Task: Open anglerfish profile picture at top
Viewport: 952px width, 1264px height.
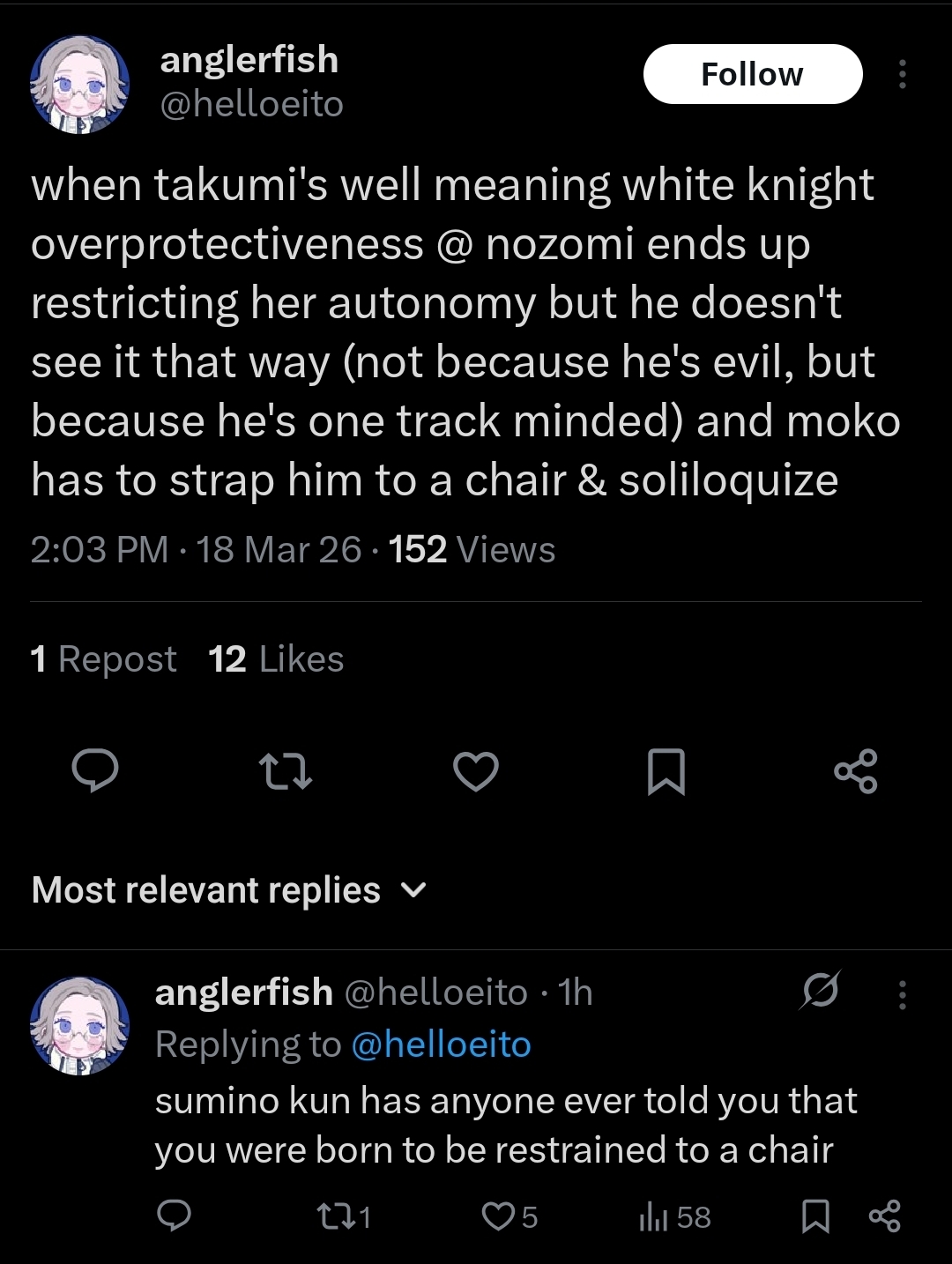Action: click(79, 85)
